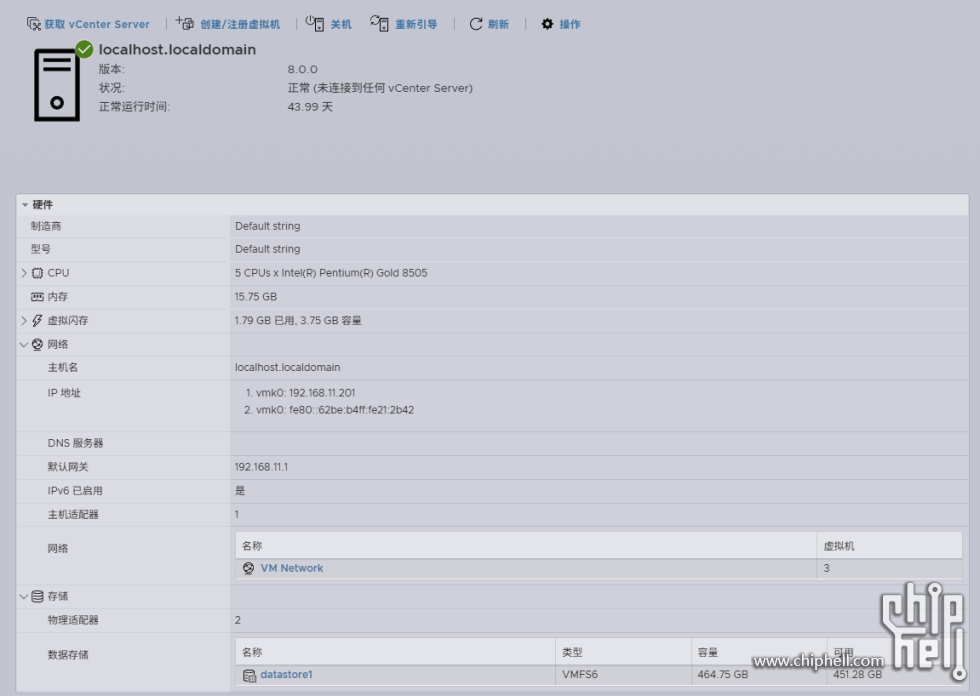The width and height of the screenshot is (980, 696).
Task: Click the hostname value in the 主机名 row
Action: [x=288, y=367]
